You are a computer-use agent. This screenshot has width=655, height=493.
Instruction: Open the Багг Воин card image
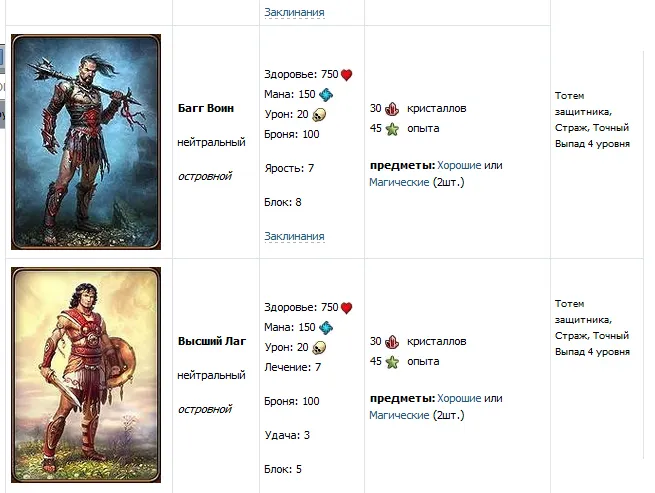[86, 141]
